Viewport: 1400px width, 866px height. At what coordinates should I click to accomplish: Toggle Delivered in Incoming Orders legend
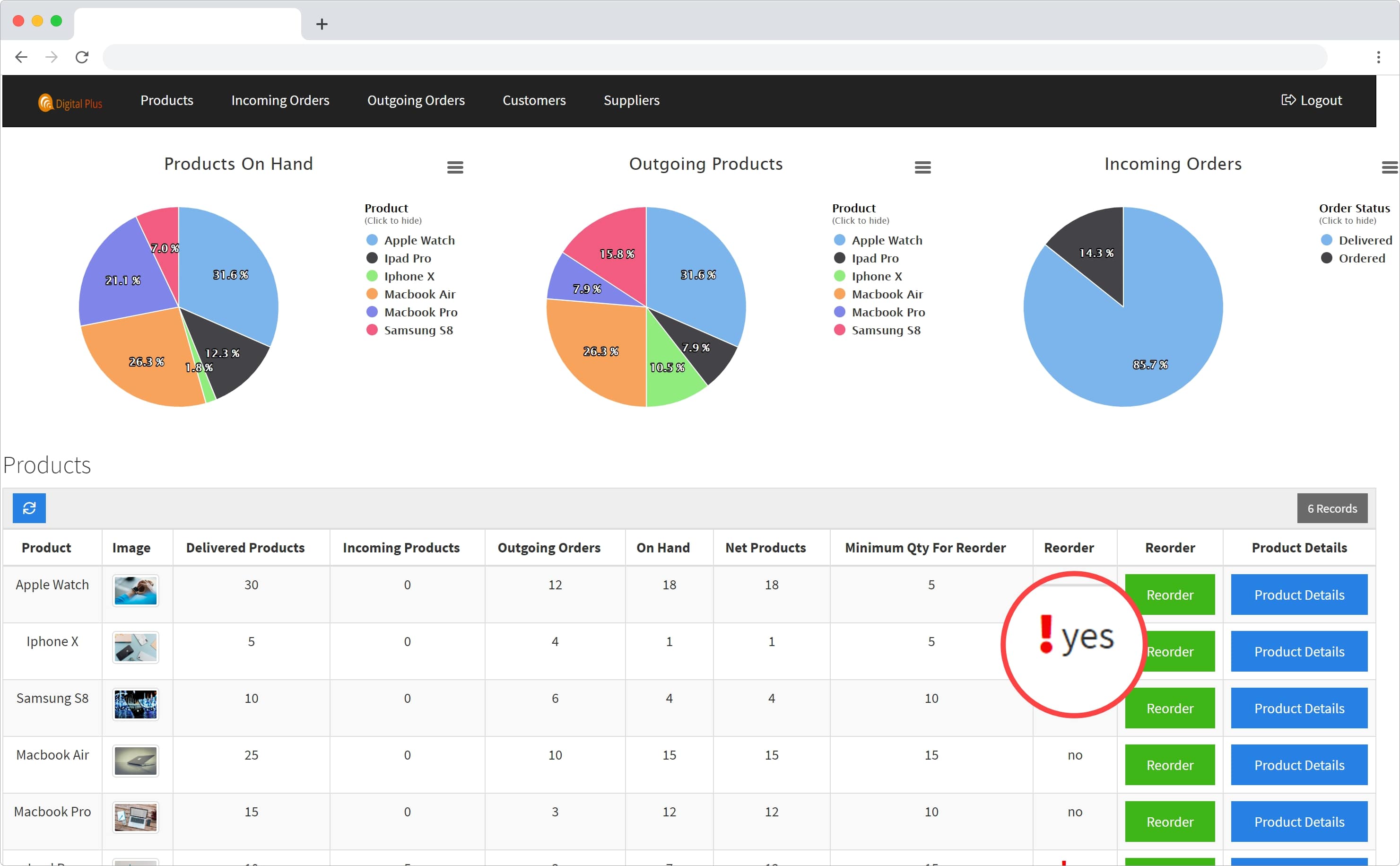pos(1356,240)
